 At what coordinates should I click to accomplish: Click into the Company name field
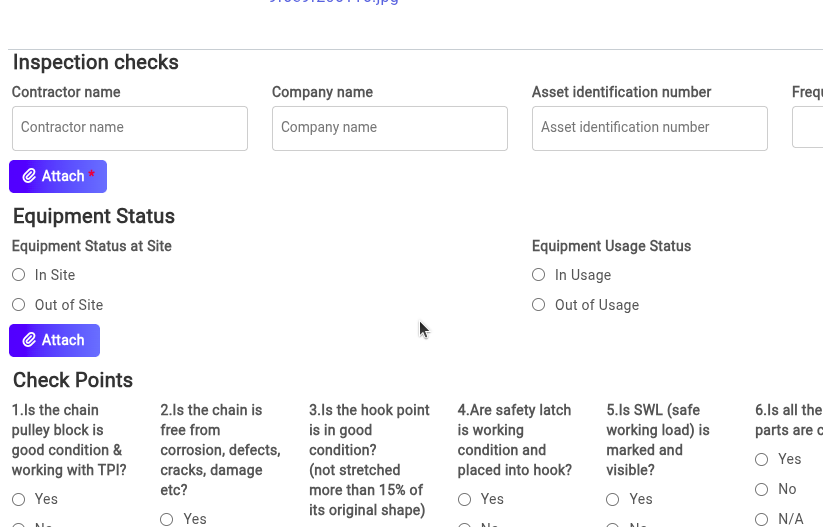[x=390, y=128]
